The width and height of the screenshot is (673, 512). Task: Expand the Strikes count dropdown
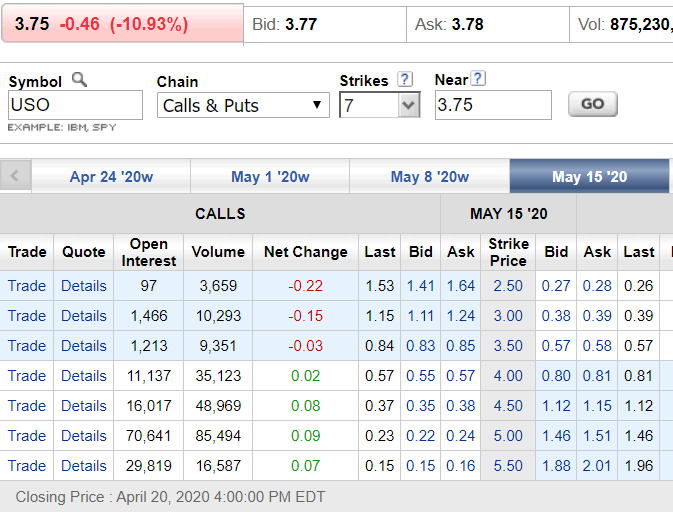coord(379,105)
